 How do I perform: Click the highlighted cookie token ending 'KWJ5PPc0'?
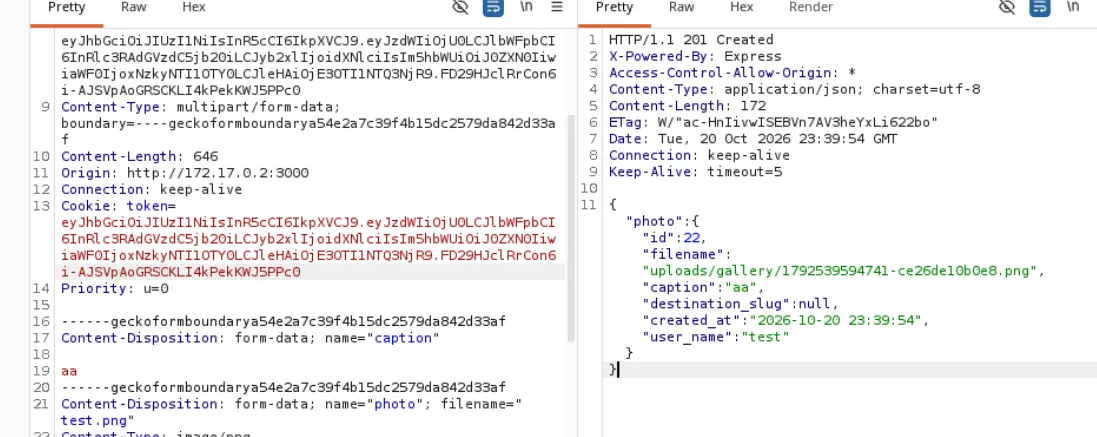[x=181, y=272]
